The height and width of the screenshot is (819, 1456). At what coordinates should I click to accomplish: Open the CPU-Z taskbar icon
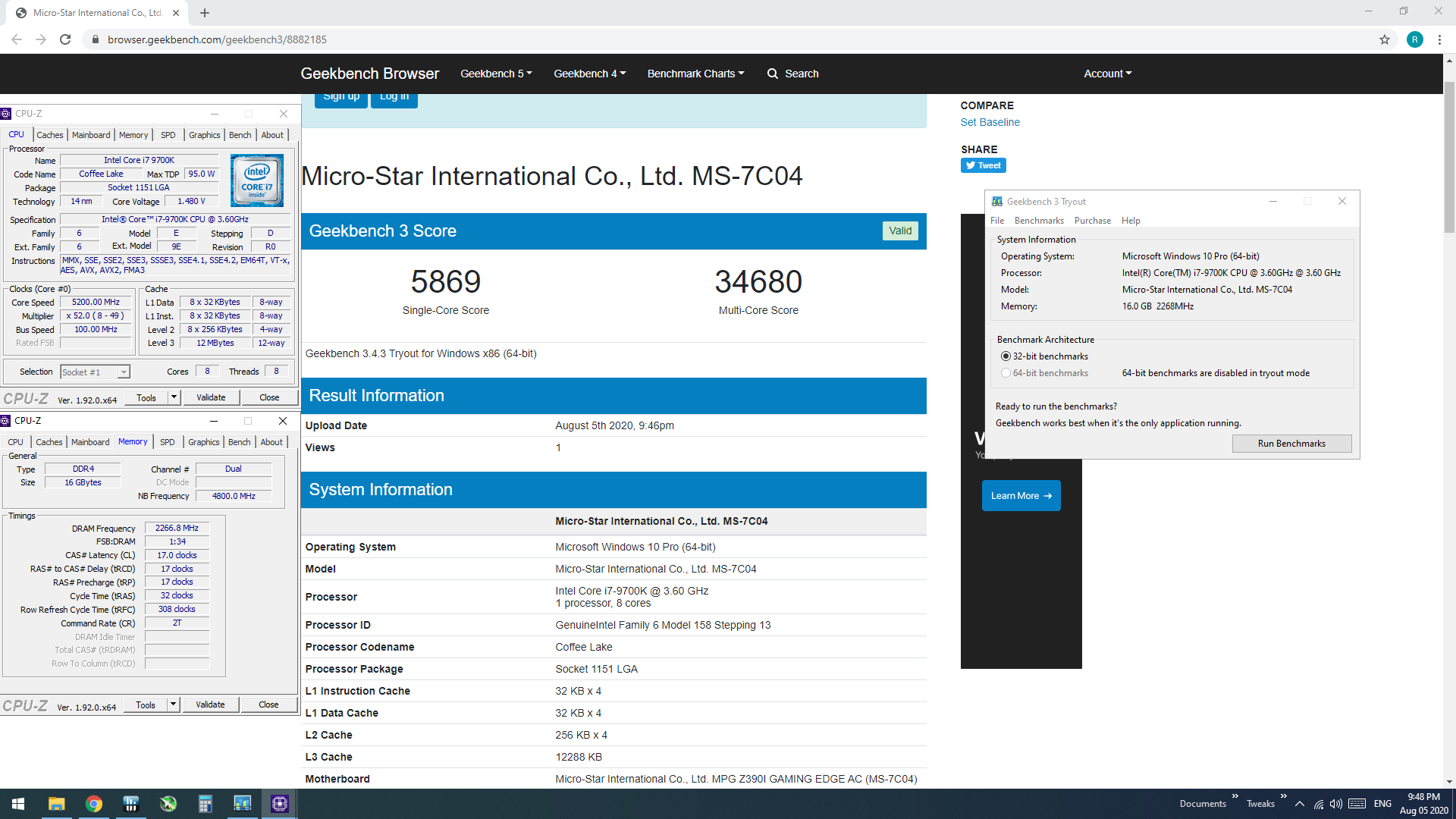tap(280, 804)
